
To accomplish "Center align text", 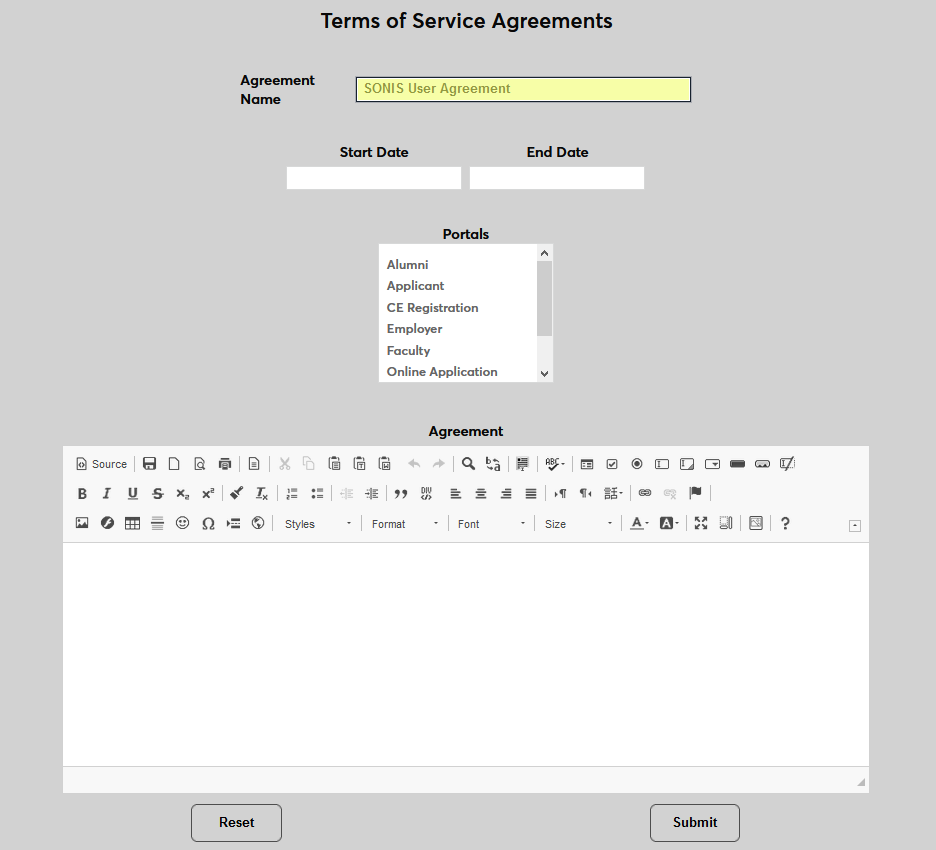I will 481,494.
